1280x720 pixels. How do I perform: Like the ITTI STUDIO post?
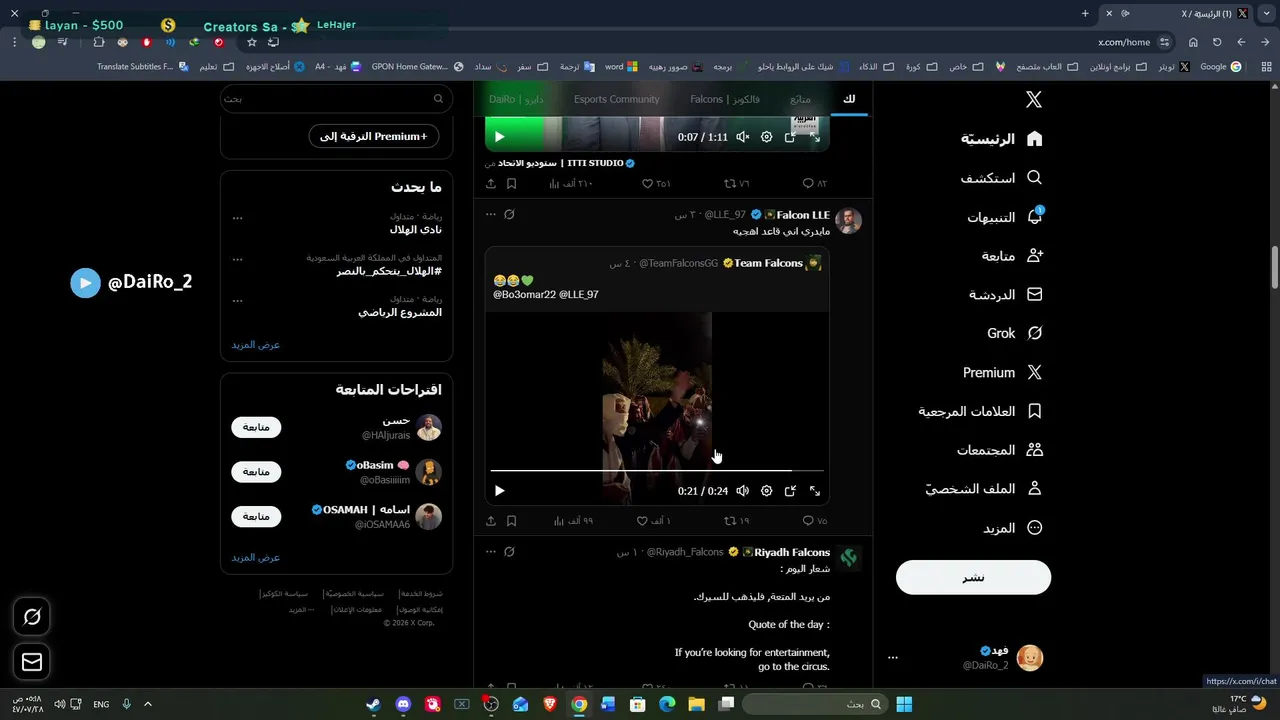point(656,184)
